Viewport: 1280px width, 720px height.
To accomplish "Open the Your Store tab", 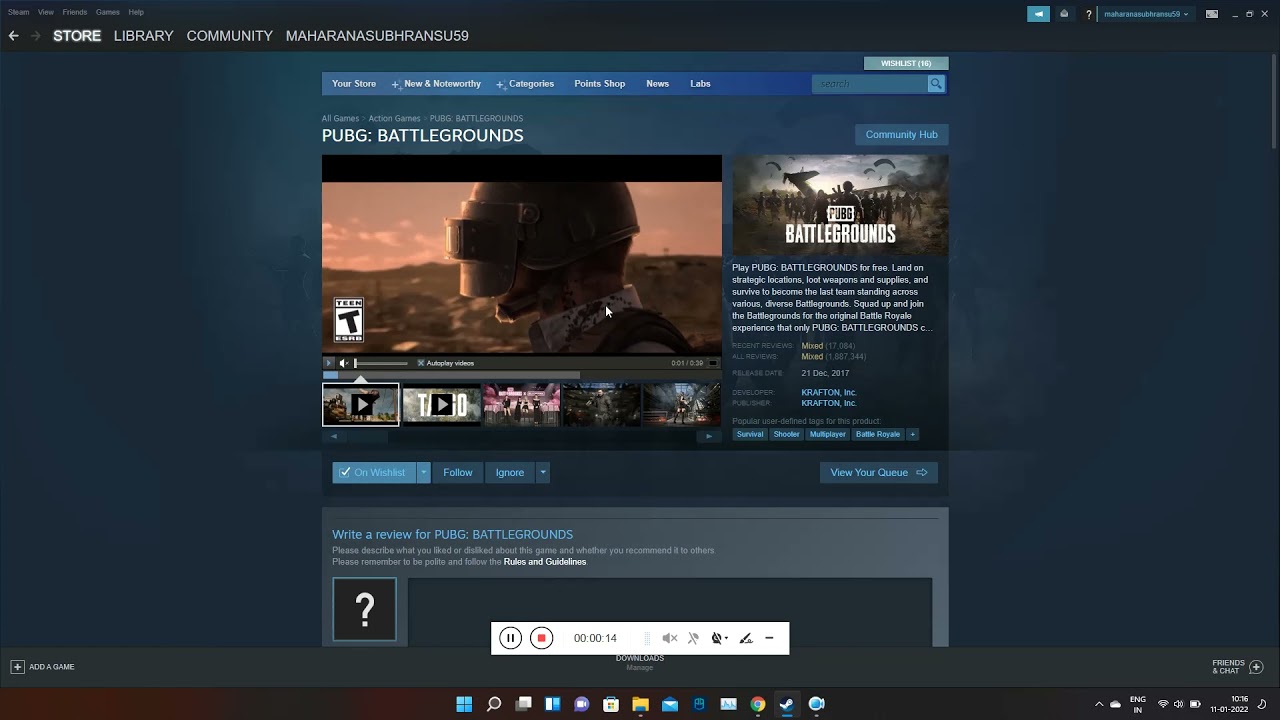I will click(354, 84).
